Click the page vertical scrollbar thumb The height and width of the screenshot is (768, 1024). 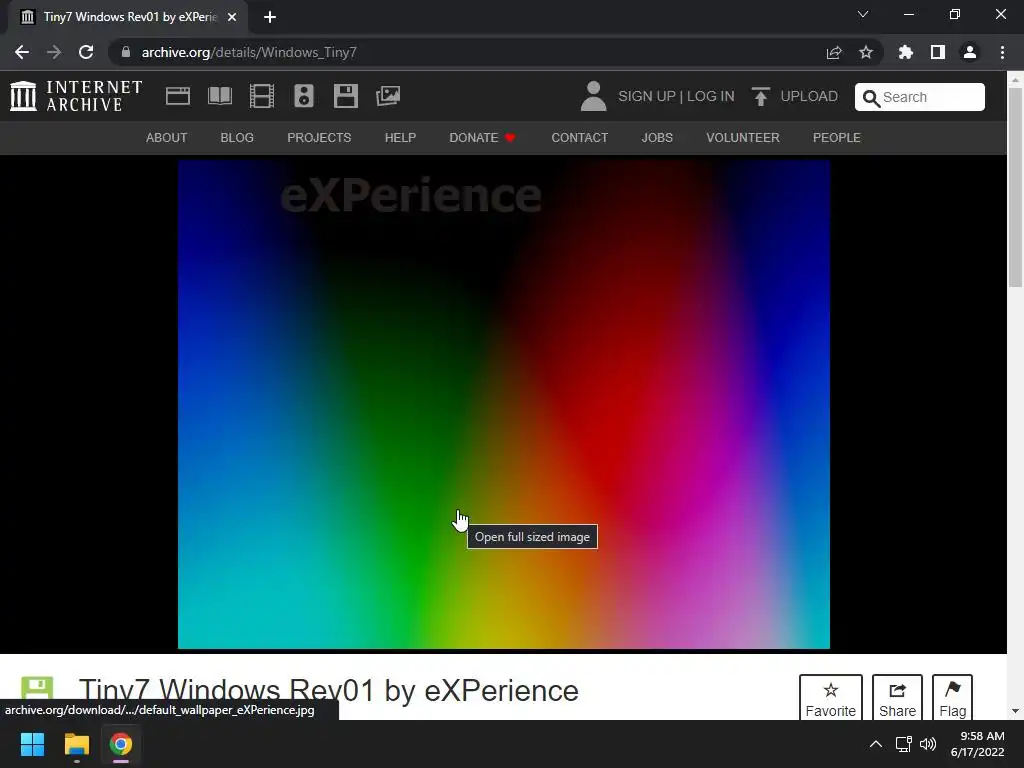1015,186
